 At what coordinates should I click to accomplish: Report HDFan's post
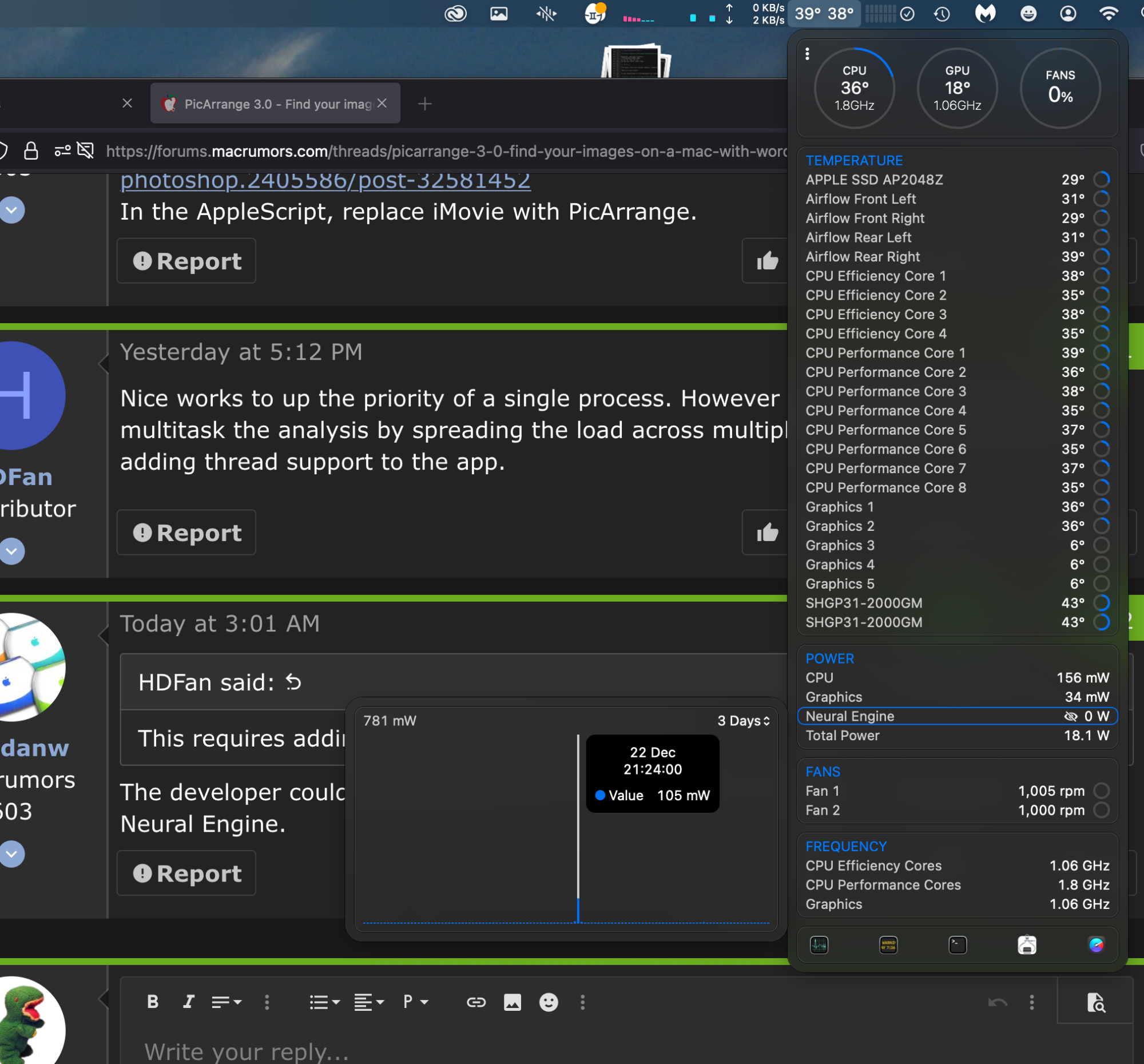pos(186,533)
